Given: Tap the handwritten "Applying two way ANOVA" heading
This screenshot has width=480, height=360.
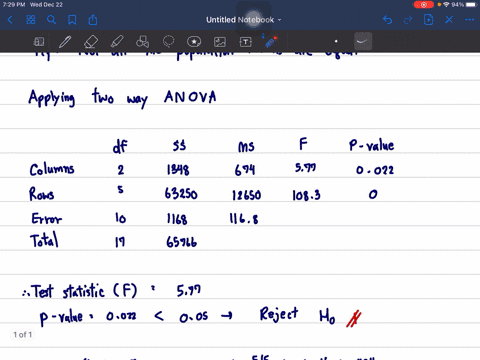Looking at the screenshot, I should pos(122,98).
